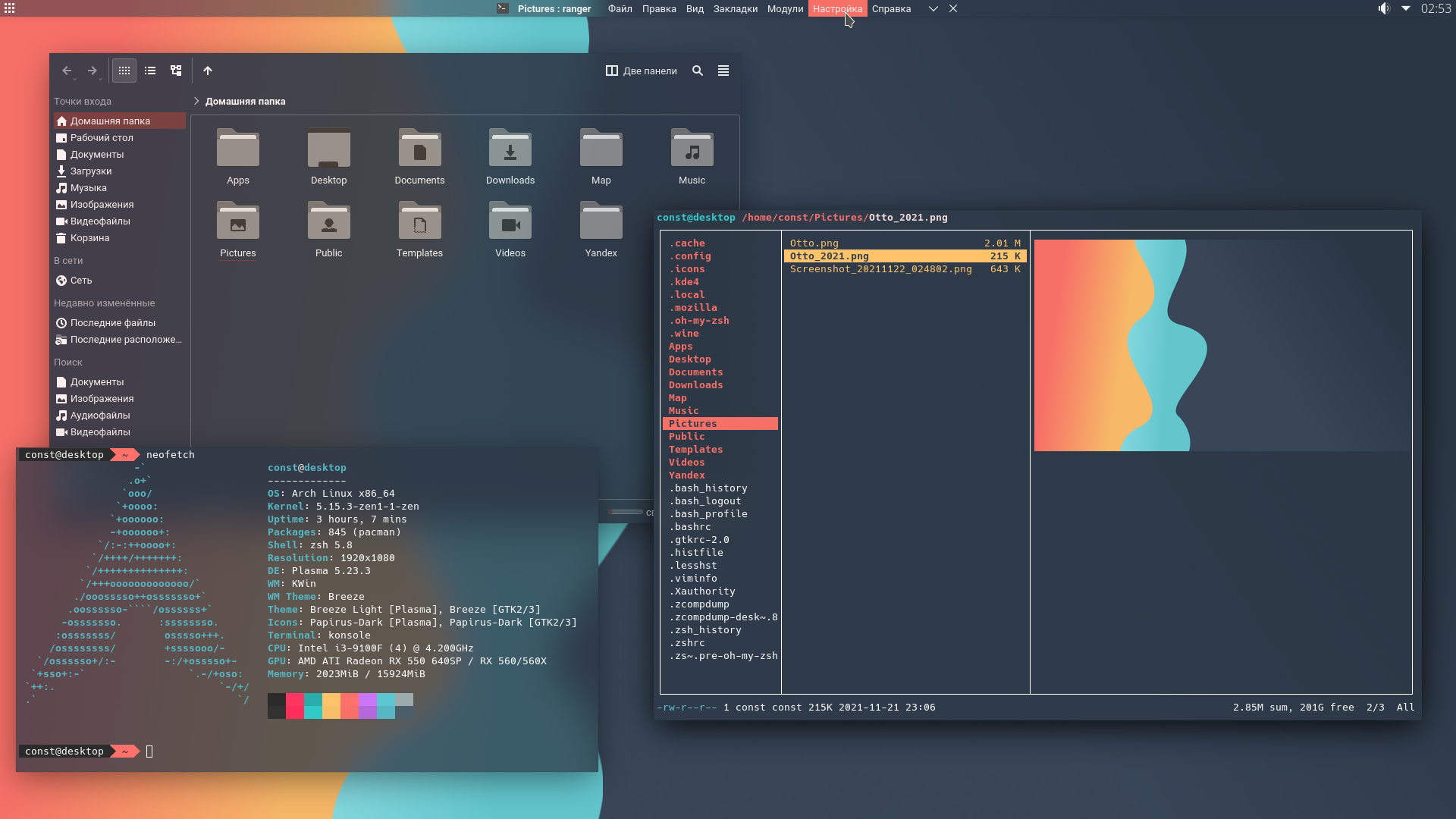
Task: Open the Правка menu
Action: (659, 8)
